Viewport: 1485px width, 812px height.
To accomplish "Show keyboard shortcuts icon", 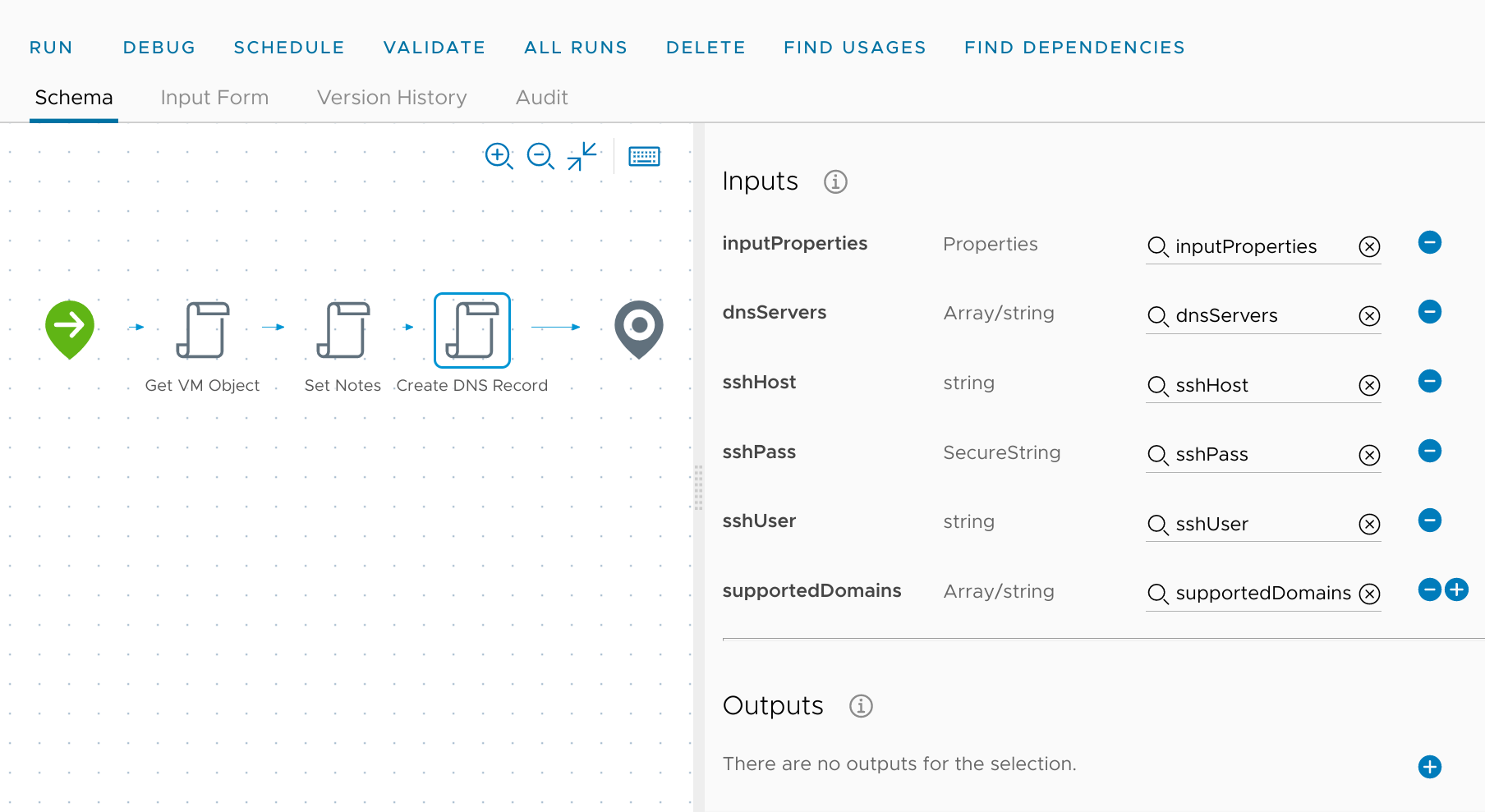I will (644, 156).
